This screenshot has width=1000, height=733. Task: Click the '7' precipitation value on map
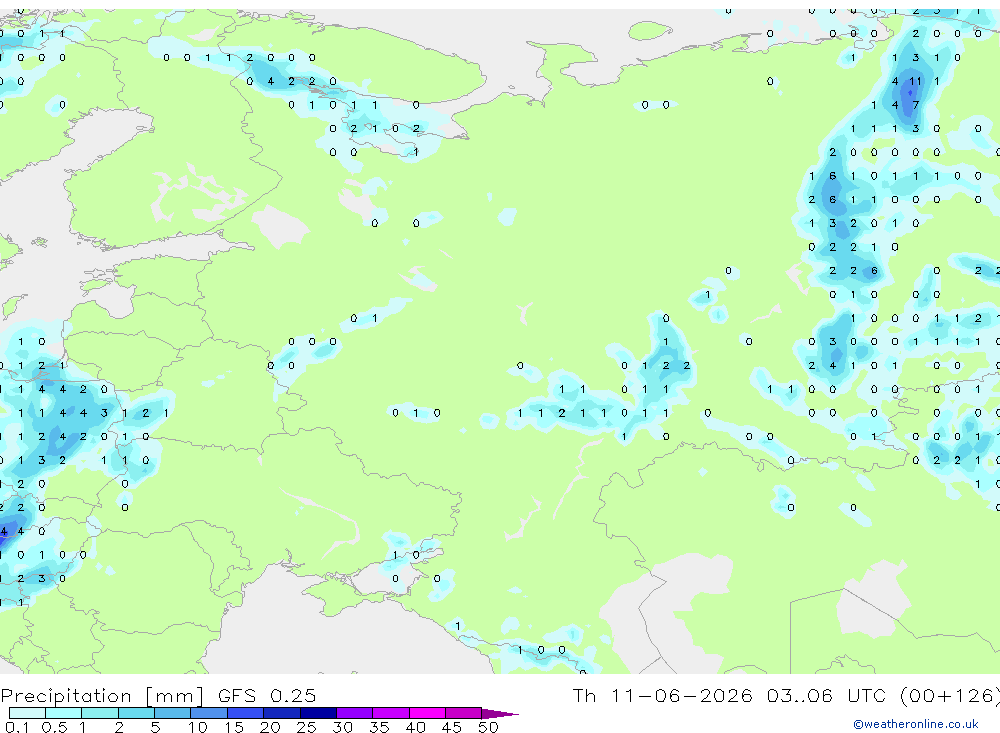[916, 105]
